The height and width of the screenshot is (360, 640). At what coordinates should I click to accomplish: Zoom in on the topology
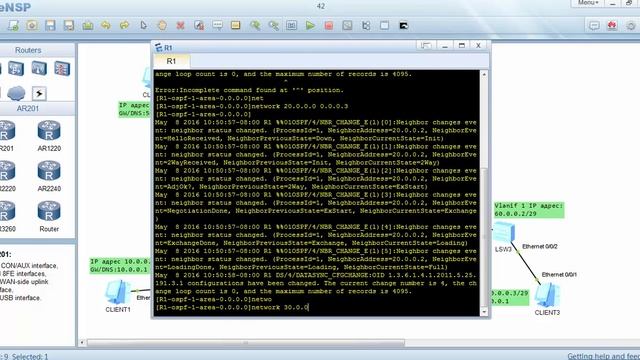(x=255, y=26)
